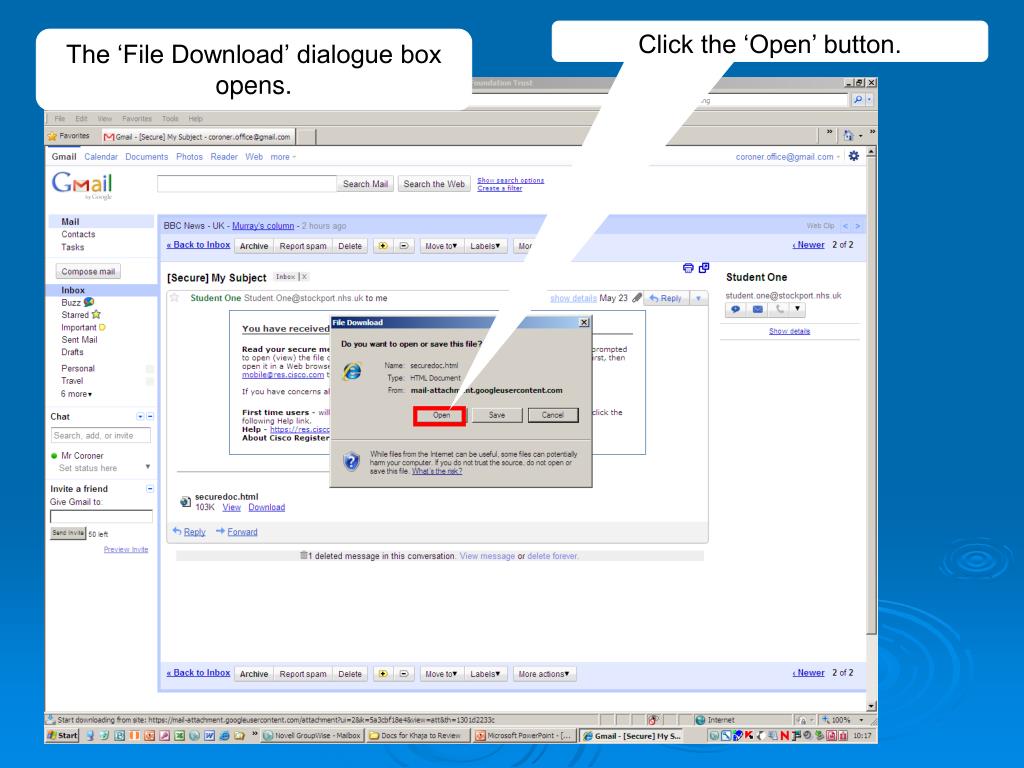Click the Create a filter link
1024x768 pixels.
(500, 188)
